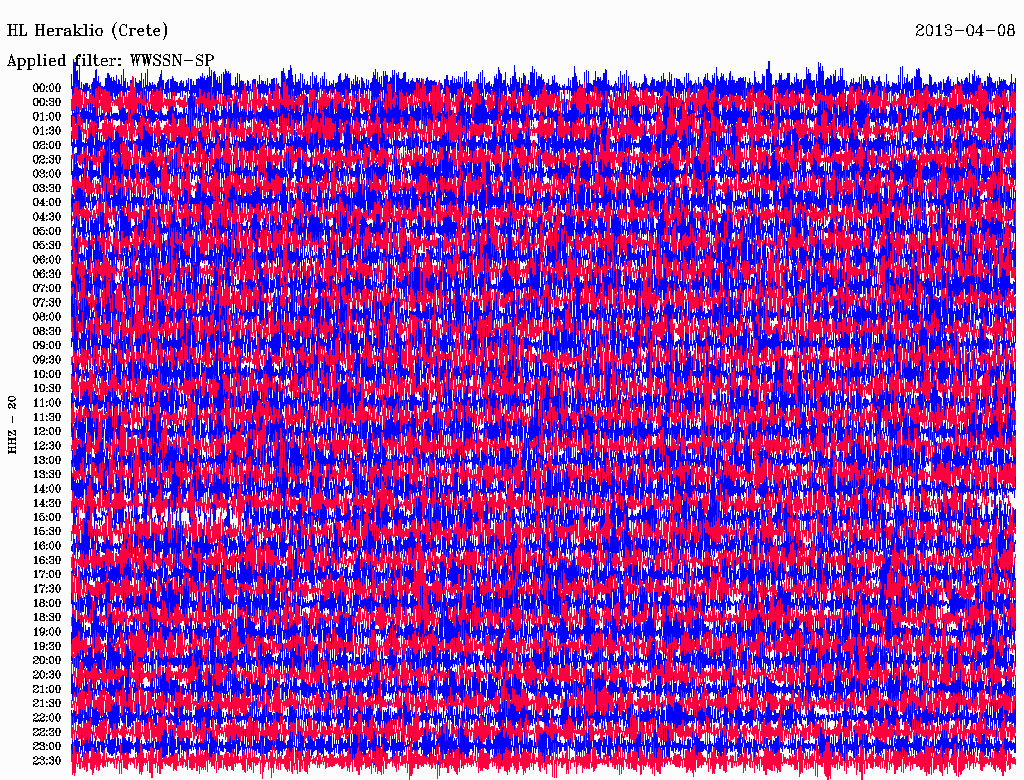Click the 'Applied filter: WWSSN-SP' text

pyautogui.click(x=110, y=61)
